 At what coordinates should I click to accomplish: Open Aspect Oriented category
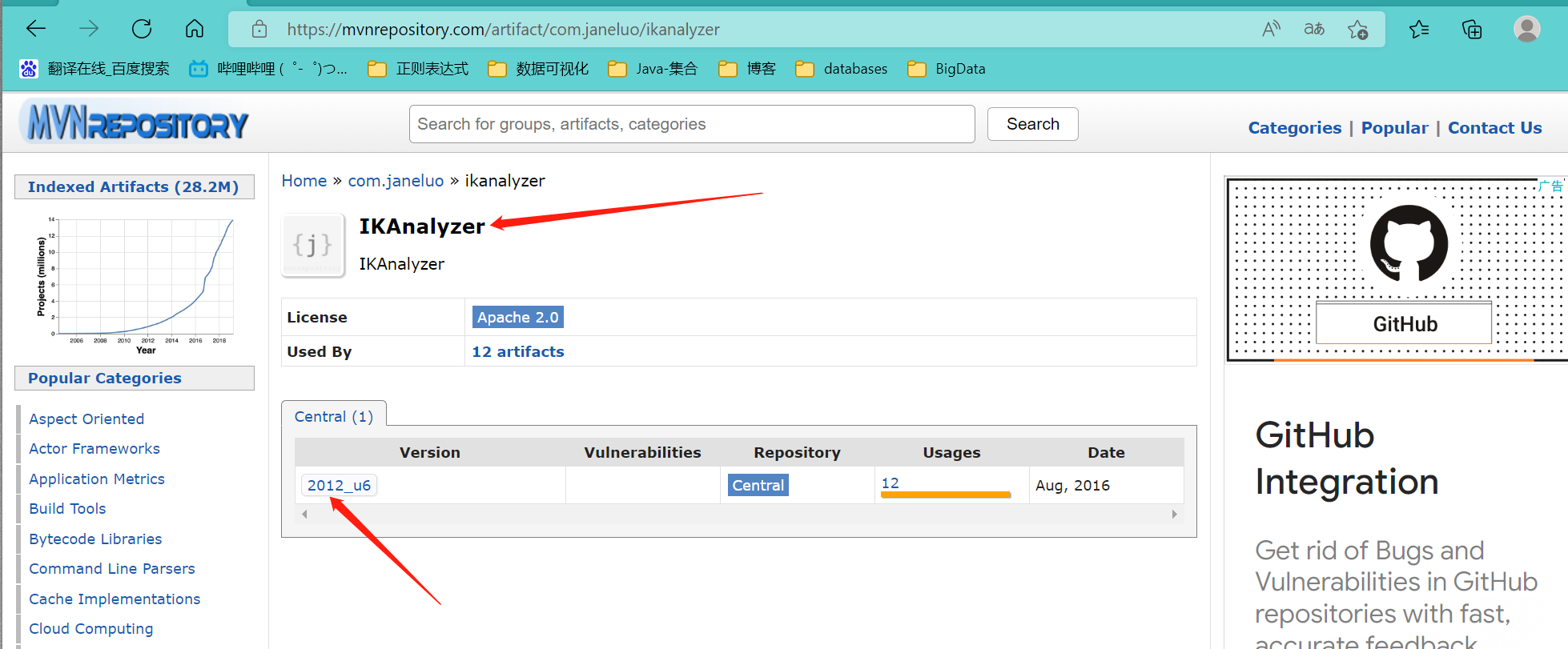pyautogui.click(x=86, y=419)
